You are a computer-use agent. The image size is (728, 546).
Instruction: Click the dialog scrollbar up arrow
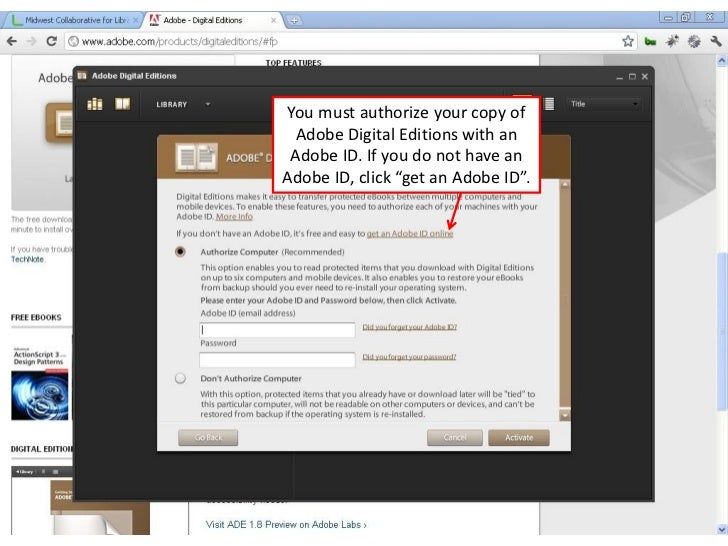pyautogui.click(x=565, y=185)
